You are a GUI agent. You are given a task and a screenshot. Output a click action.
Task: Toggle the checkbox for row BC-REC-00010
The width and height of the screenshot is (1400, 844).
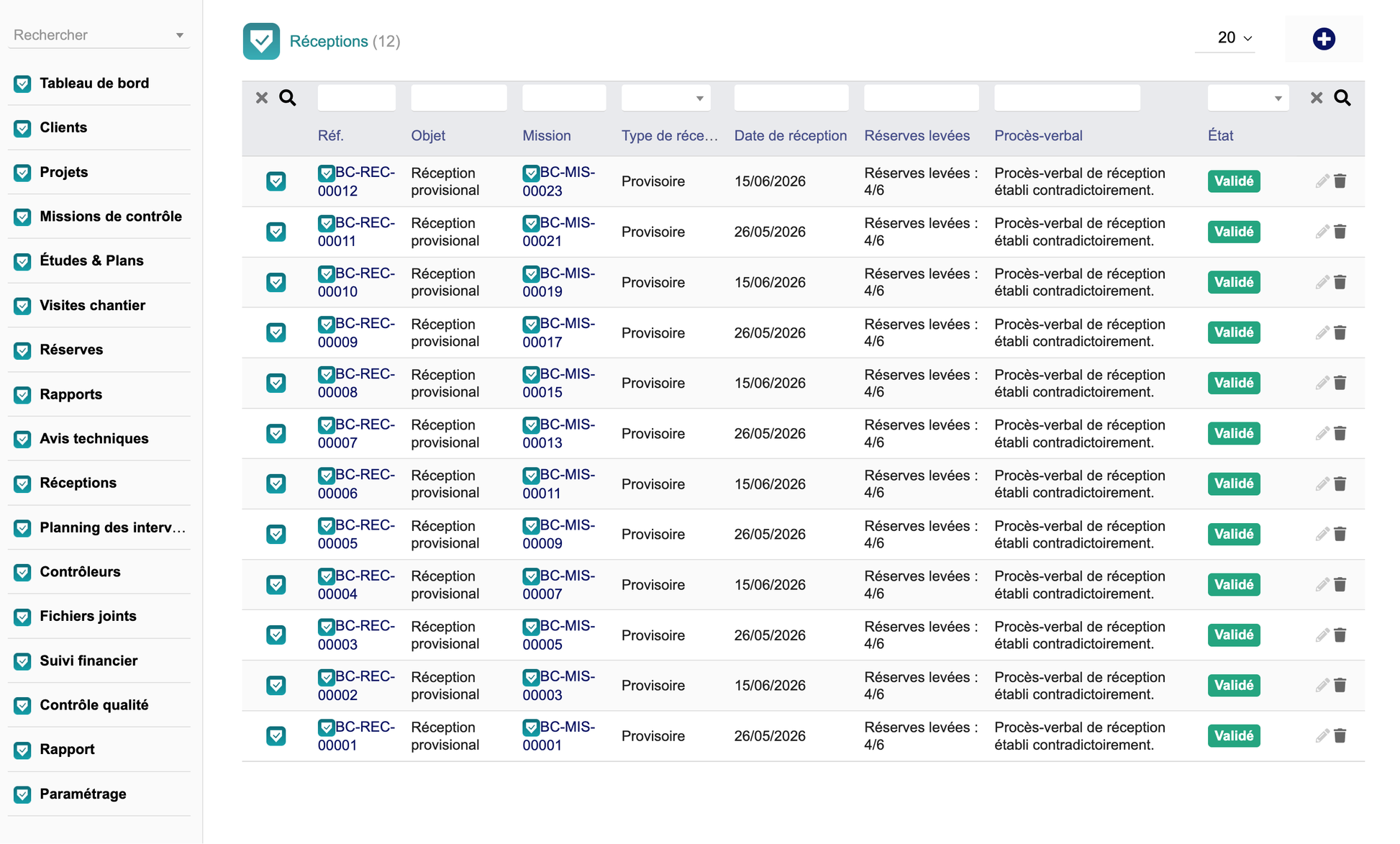pos(276,282)
